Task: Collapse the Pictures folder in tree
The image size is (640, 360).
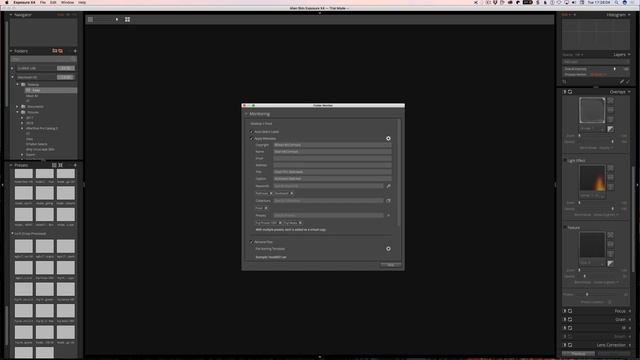Action: tap(18, 112)
